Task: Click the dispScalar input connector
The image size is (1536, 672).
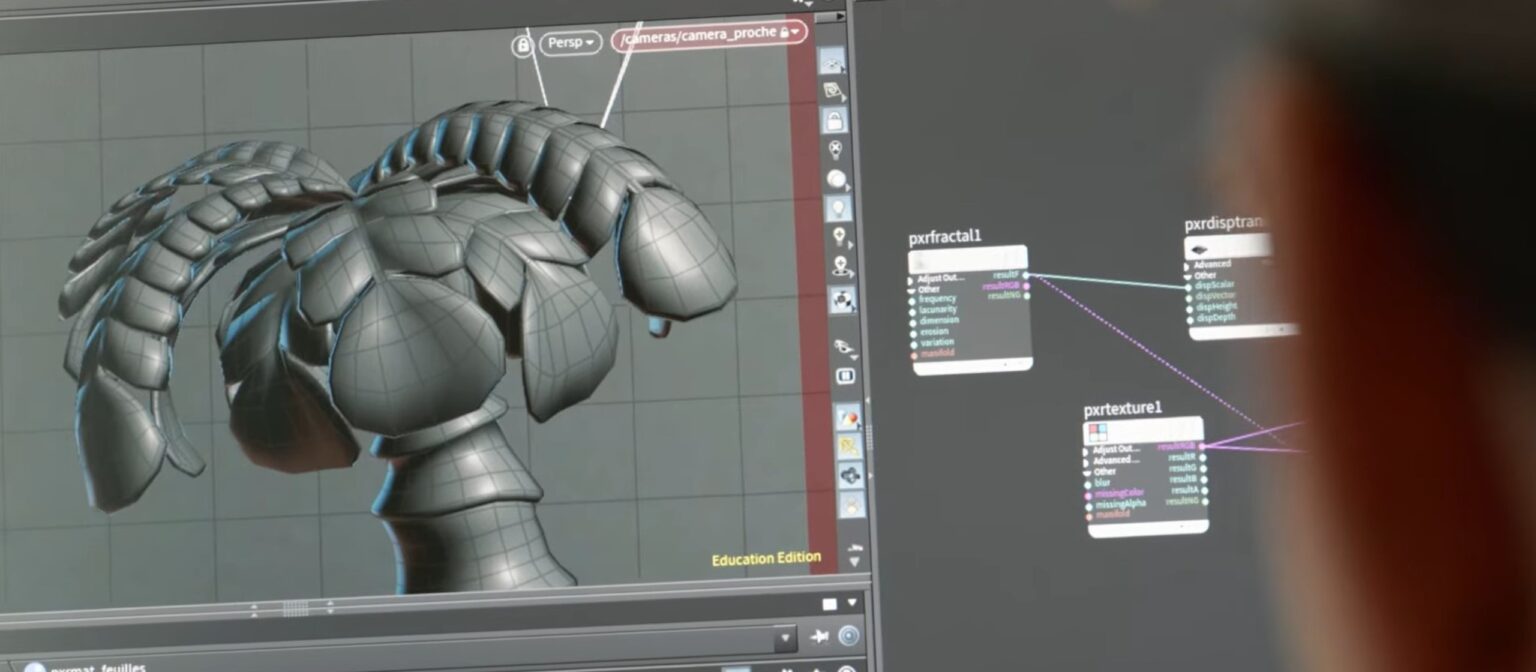Action: coord(1188,286)
